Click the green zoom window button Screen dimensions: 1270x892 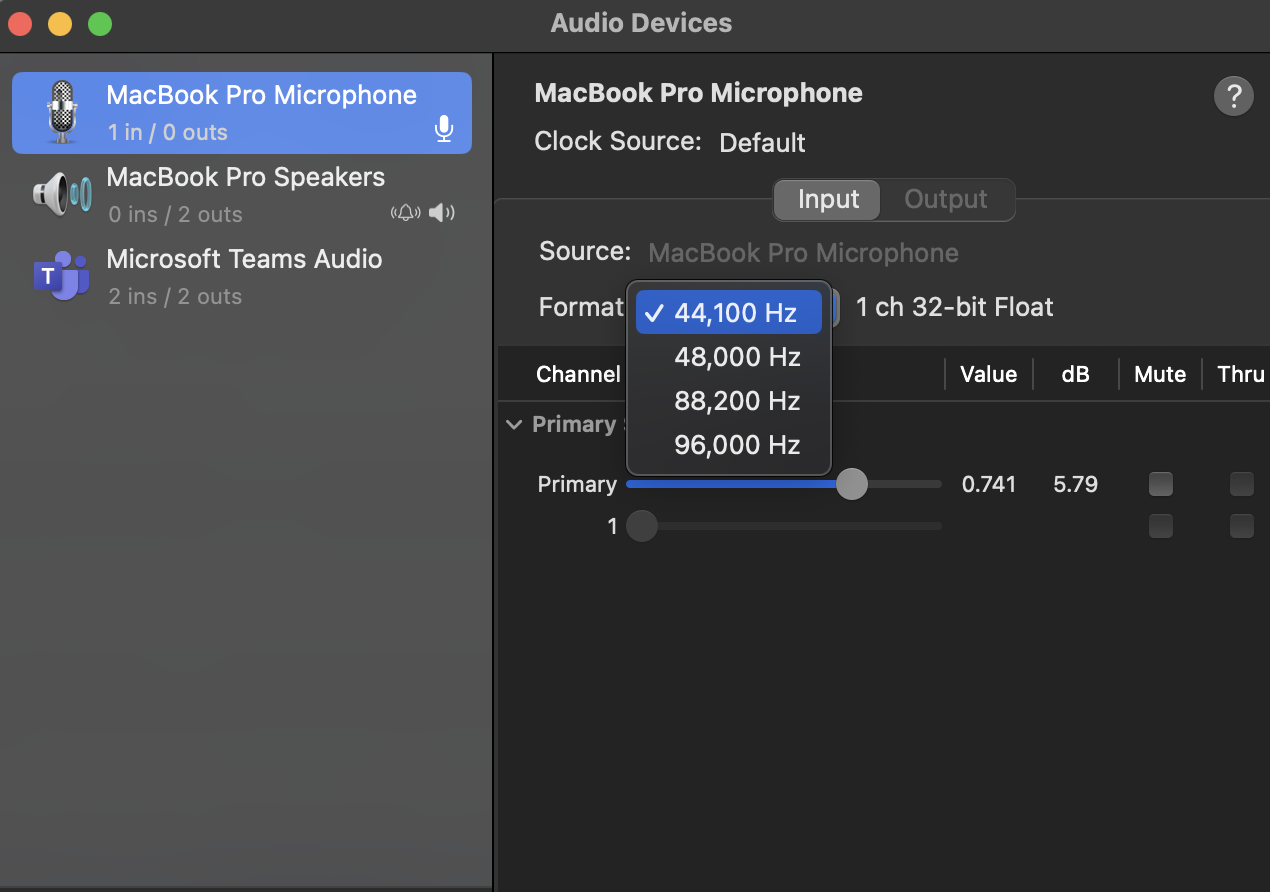click(100, 24)
